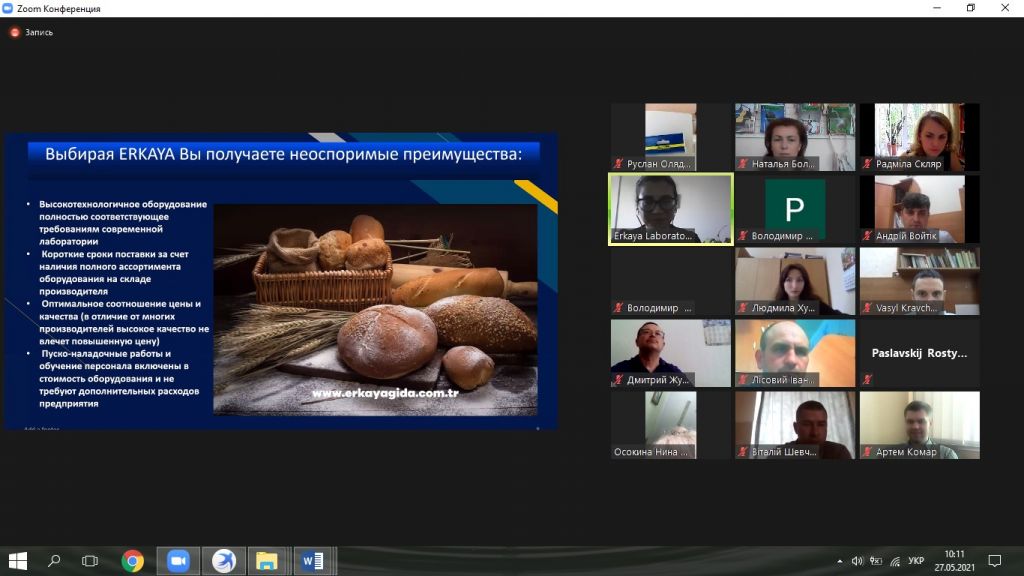1024x576 pixels.
Task: Select Руслан Оляд... participant video tile
Action: tap(671, 137)
